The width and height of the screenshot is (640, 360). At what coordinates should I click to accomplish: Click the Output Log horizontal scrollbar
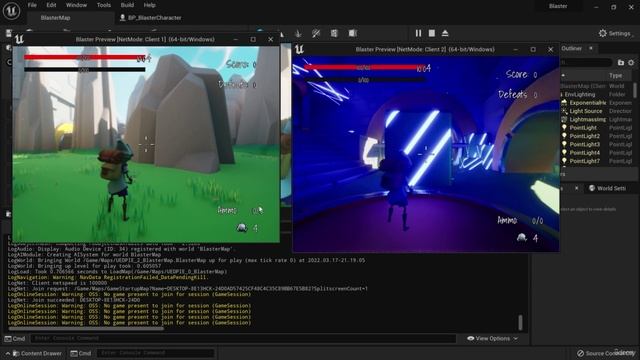(86, 328)
